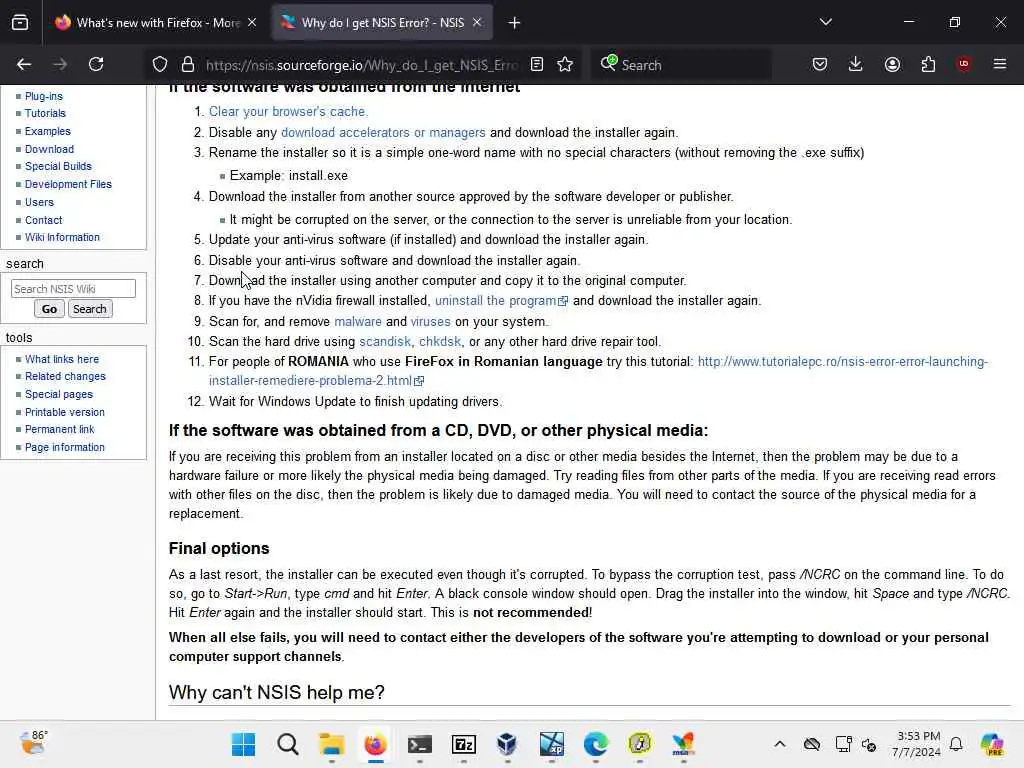1024x768 pixels.
Task: Open Special pages tool
Action: point(59,394)
